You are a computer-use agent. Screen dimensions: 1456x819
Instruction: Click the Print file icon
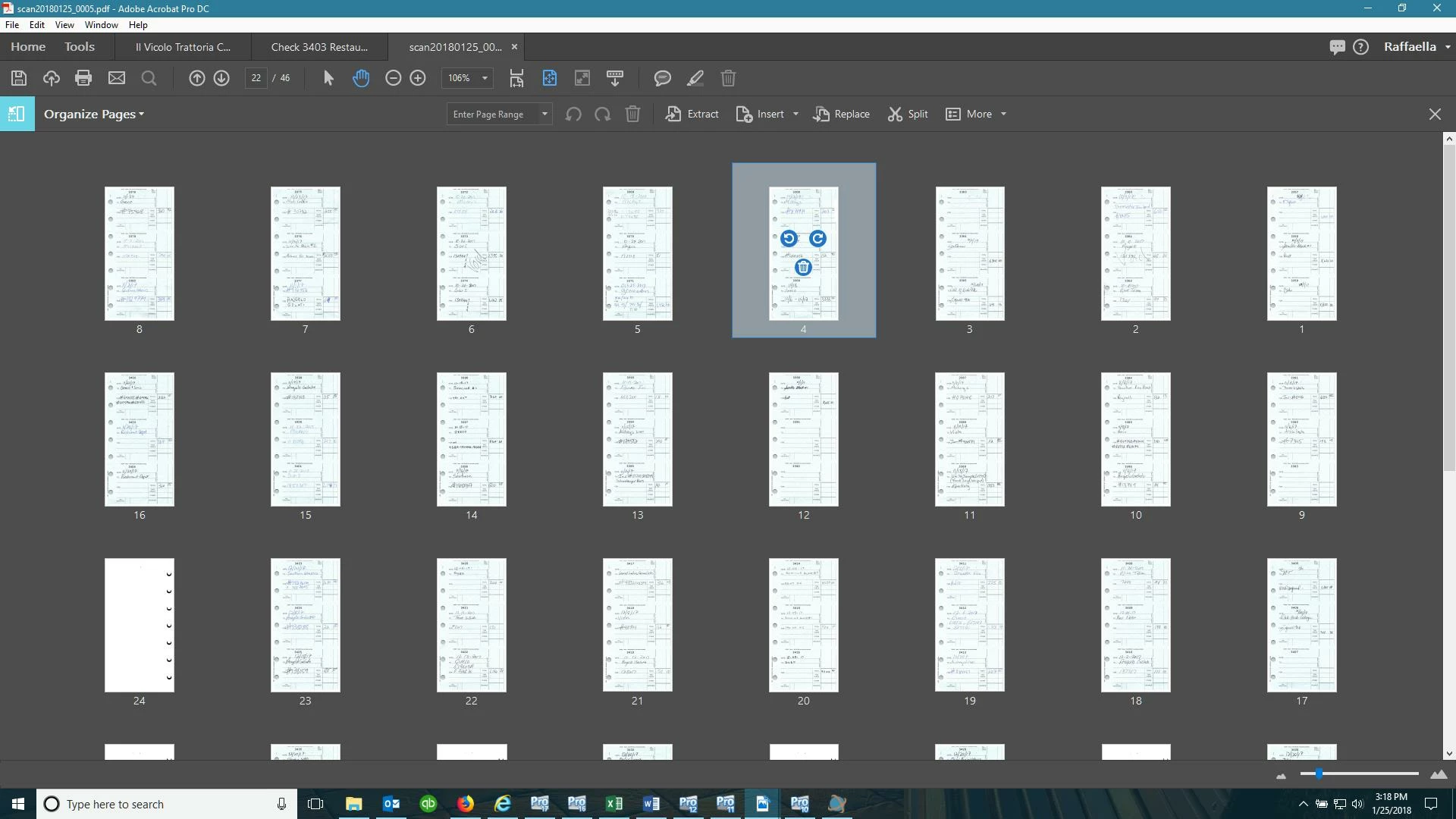(x=83, y=78)
